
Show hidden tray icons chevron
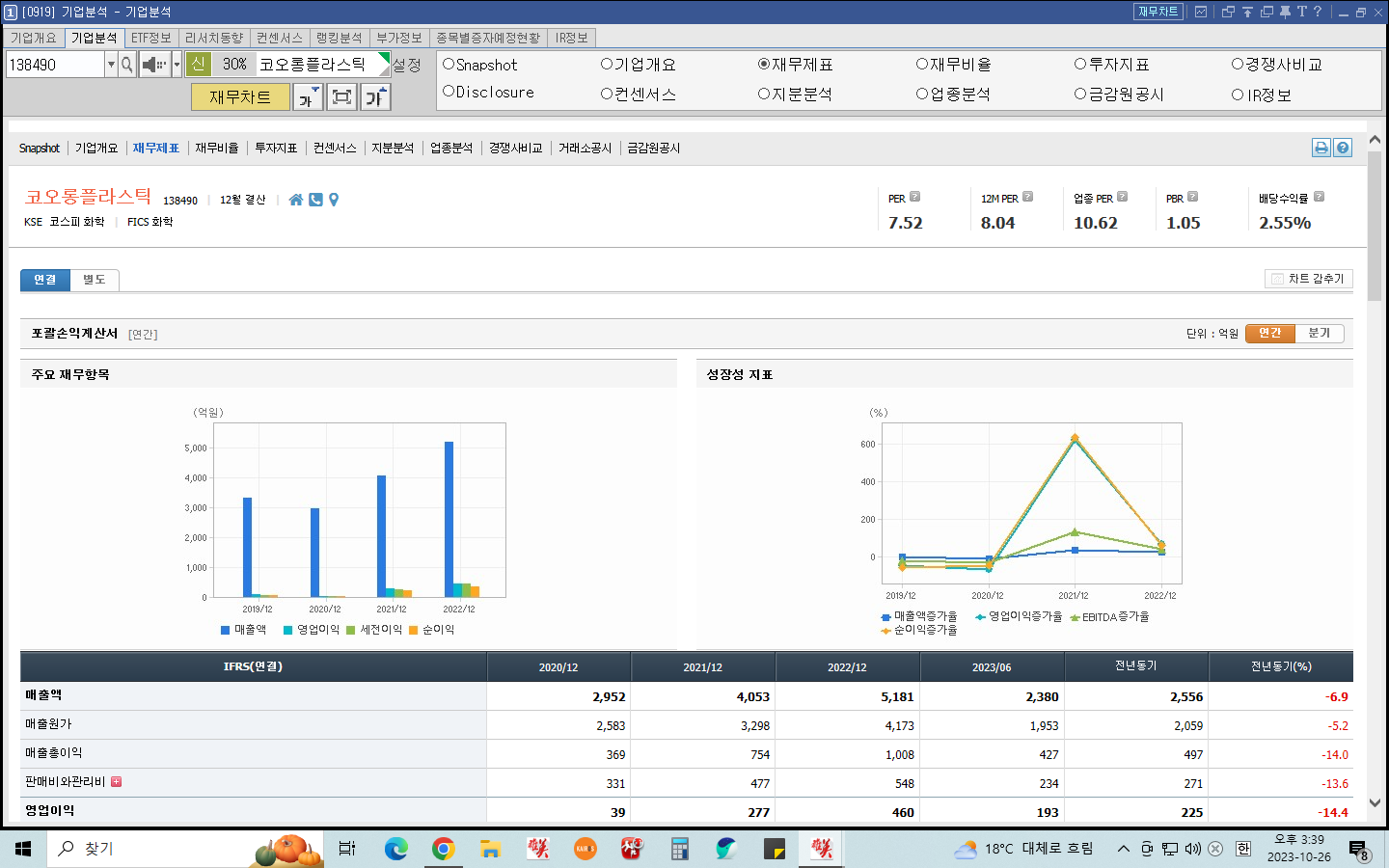point(1123,849)
